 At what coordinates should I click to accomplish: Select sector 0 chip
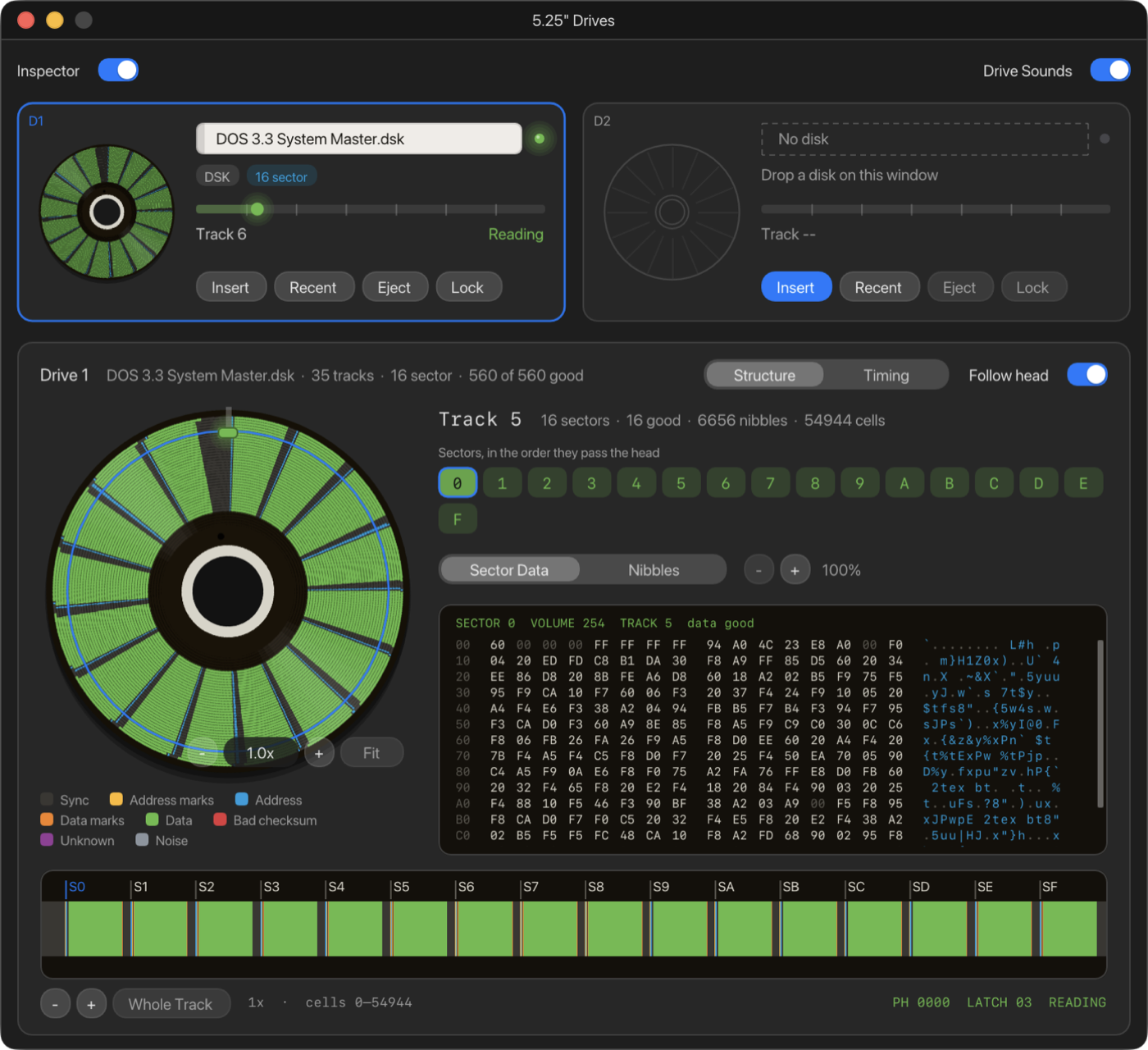tap(458, 483)
